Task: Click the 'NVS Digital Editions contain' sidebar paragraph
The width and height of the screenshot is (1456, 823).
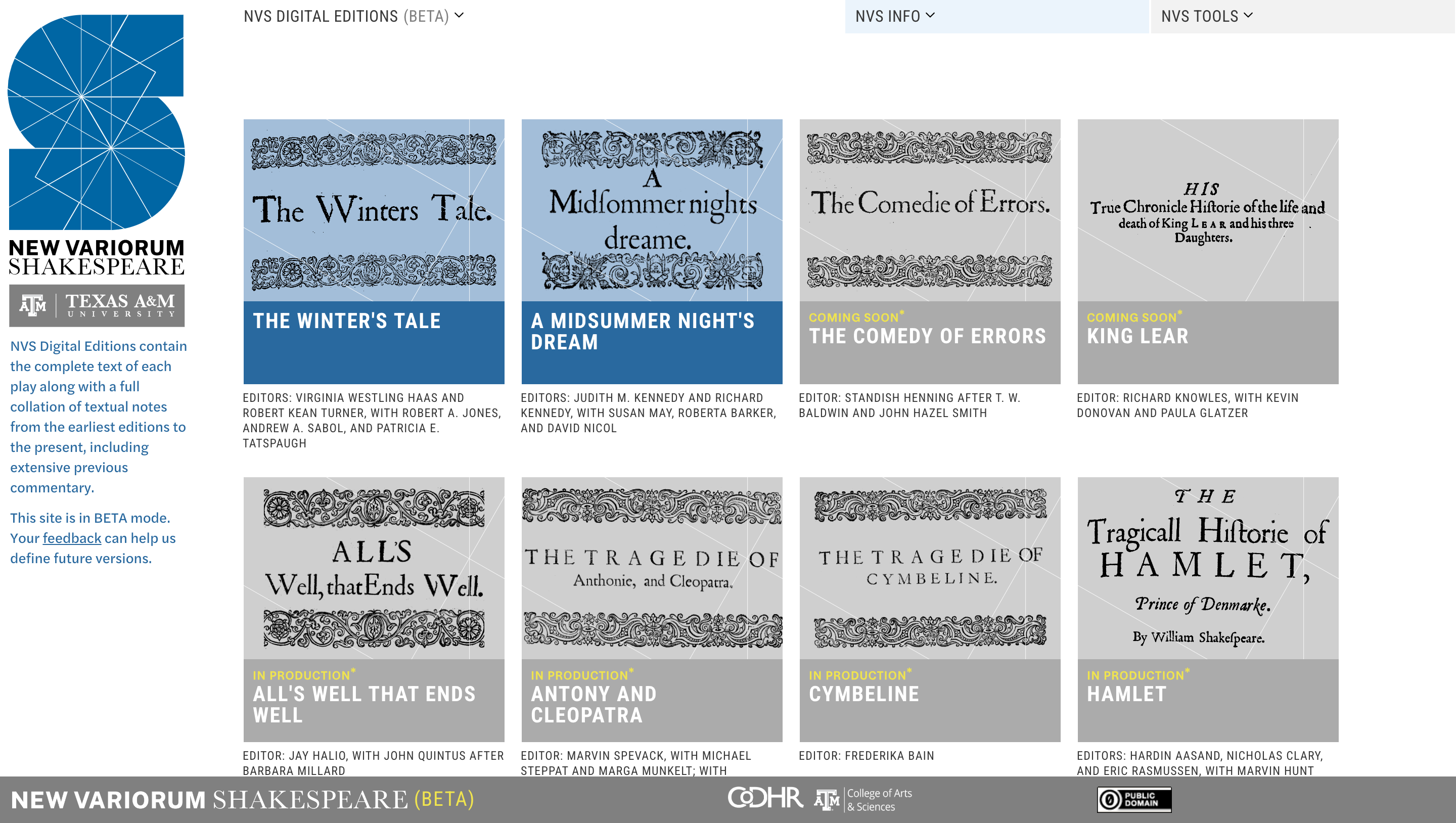Action: [x=99, y=417]
